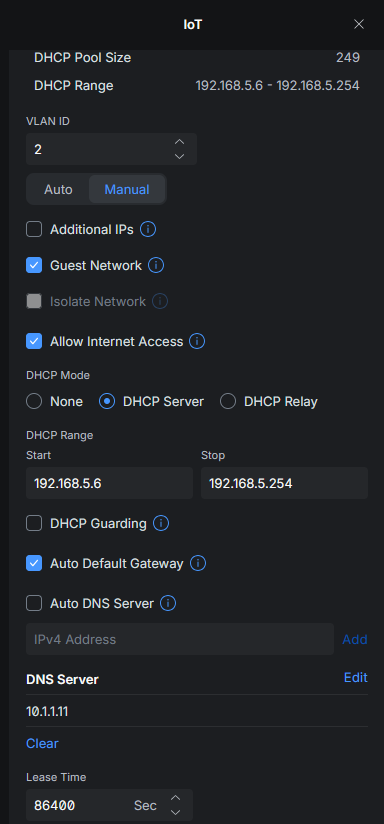
Task: Decrease Lease Time using down arrow
Action: pyautogui.click(x=175, y=812)
